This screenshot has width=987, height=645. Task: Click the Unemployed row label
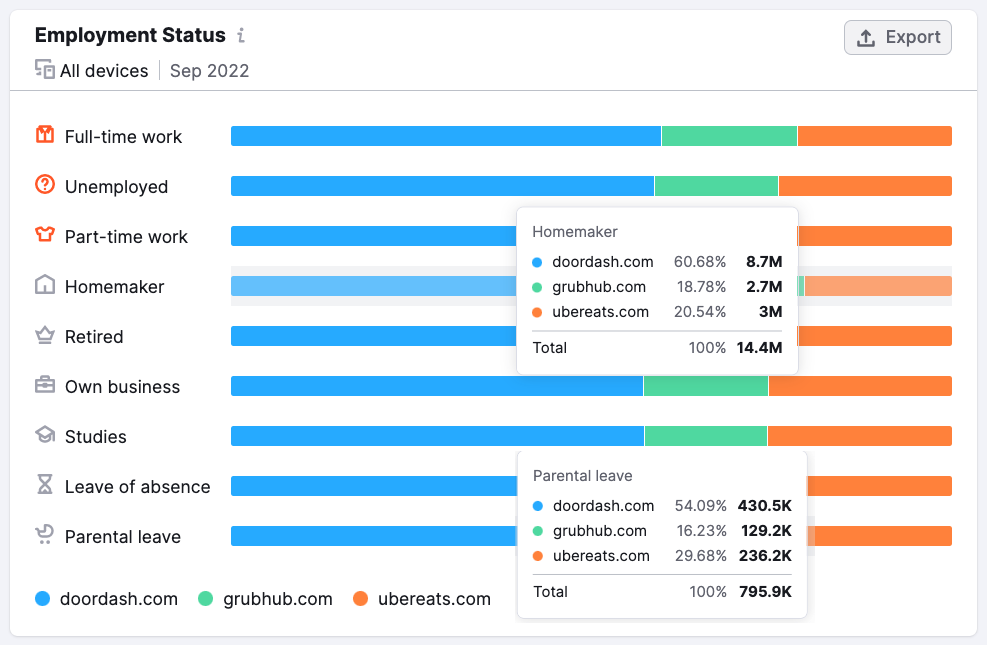pyautogui.click(x=116, y=187)
